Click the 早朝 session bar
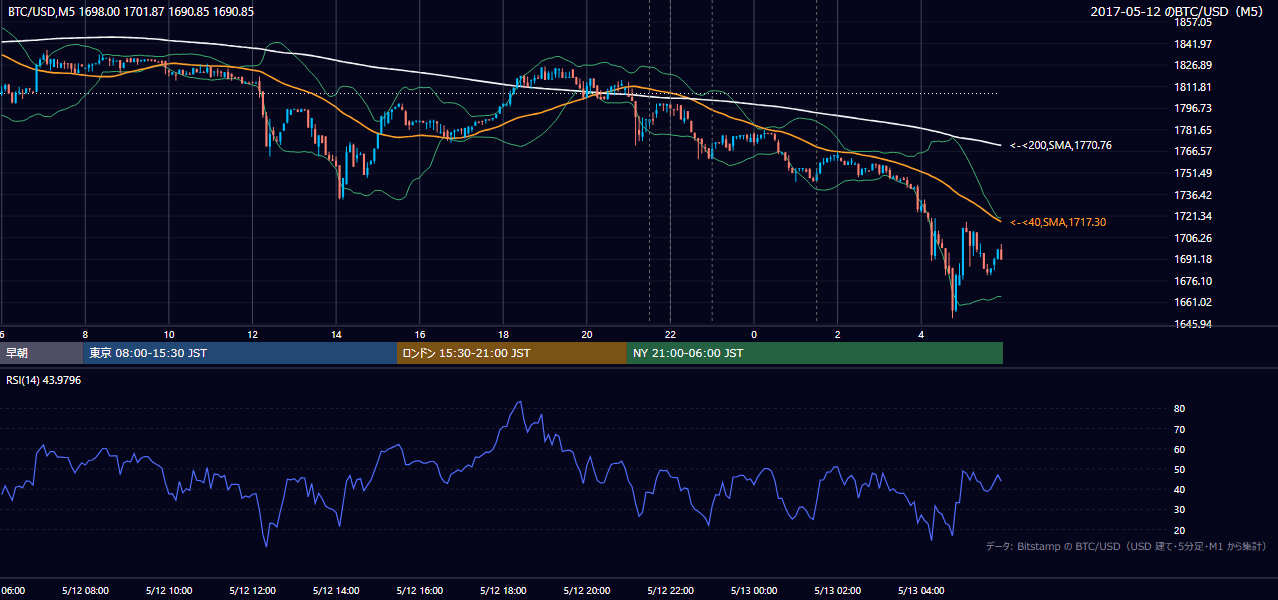Image resolution: width=1278 pixels, height=600 pixels. tap(41, 353)
